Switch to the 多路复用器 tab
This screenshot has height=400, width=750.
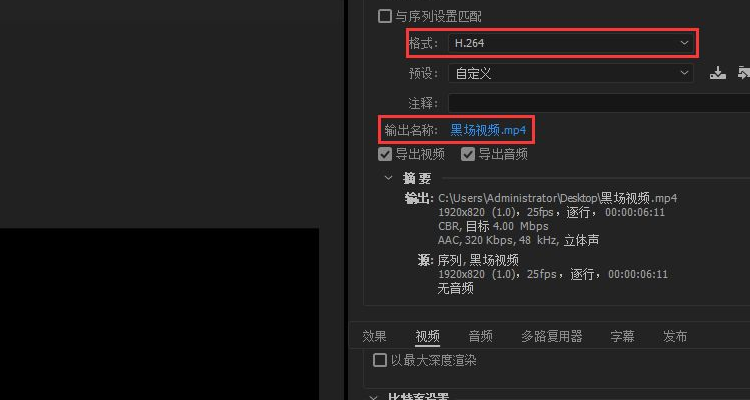551,336
